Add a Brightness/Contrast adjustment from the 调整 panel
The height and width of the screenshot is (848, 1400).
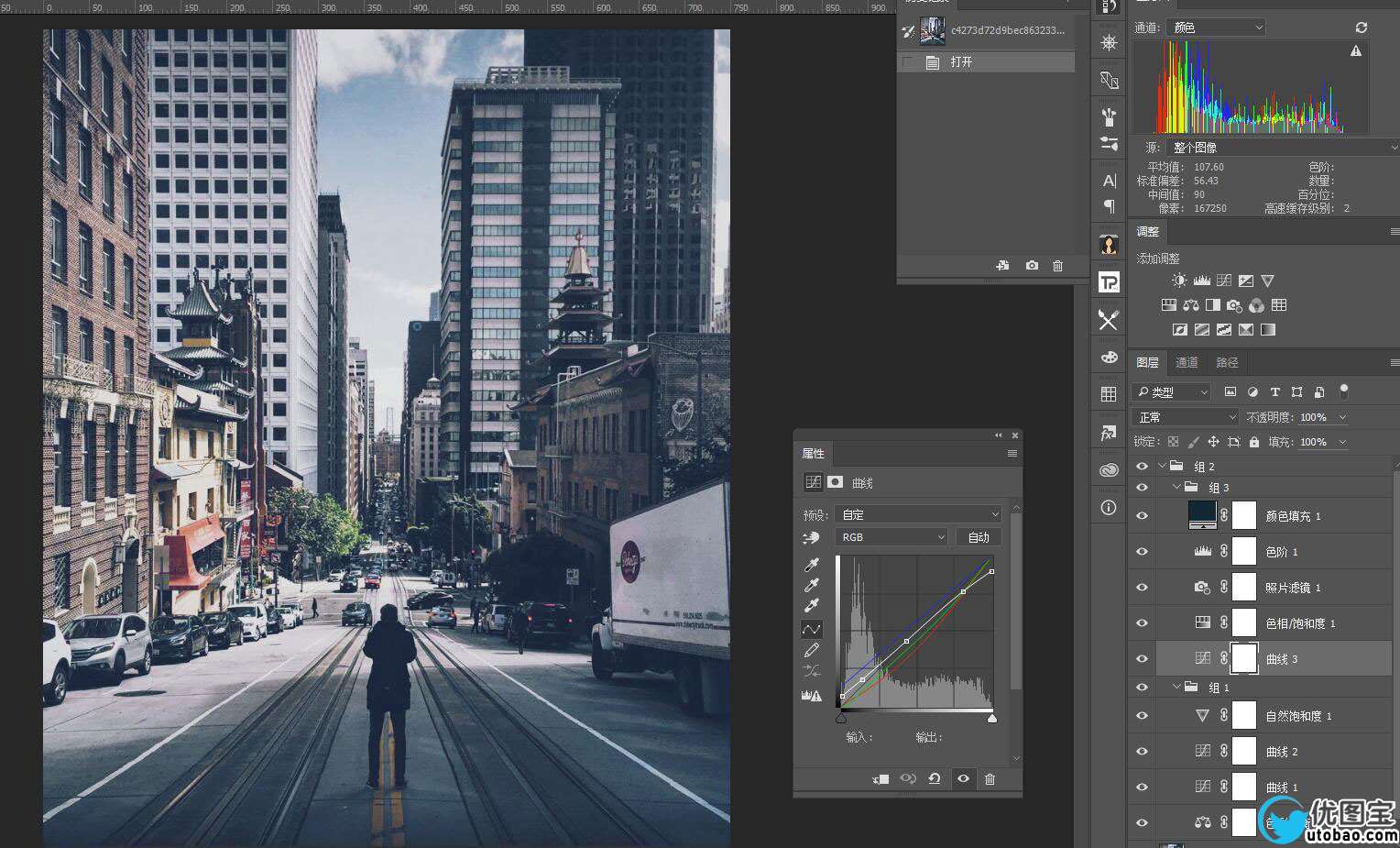(x=1179, y=281)
